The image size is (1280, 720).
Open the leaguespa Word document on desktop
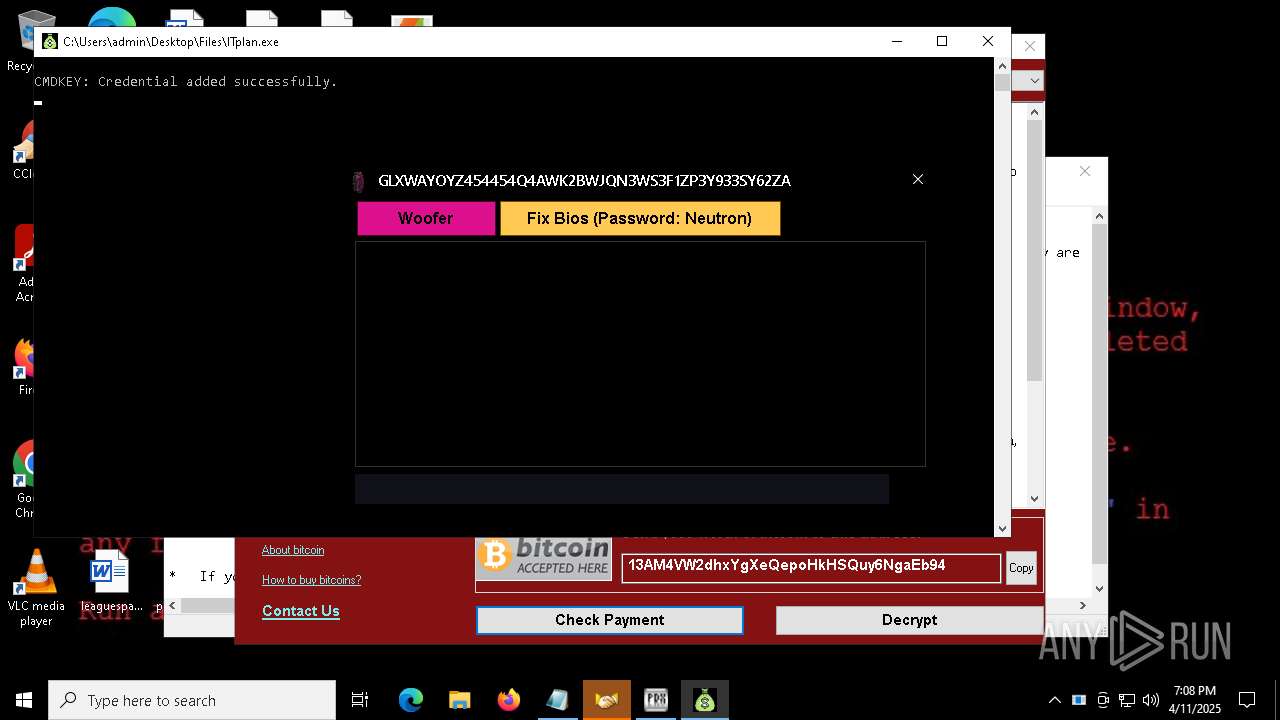(110, 582)
